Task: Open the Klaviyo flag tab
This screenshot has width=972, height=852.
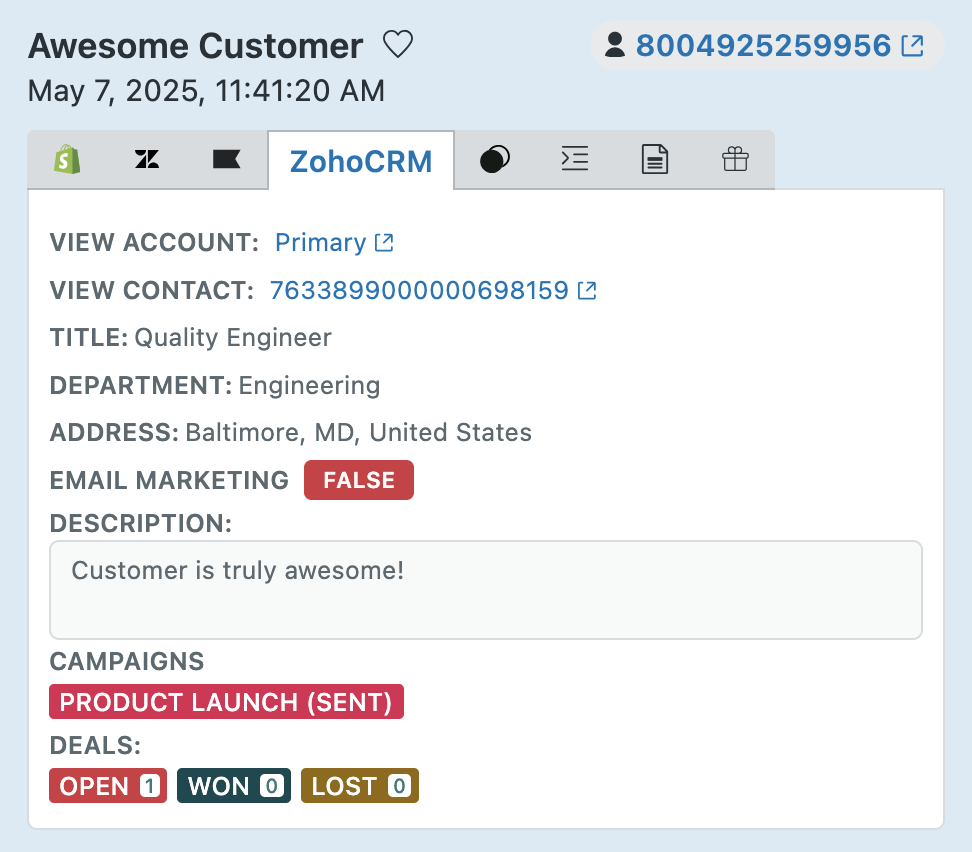Action: pos(226,160)
